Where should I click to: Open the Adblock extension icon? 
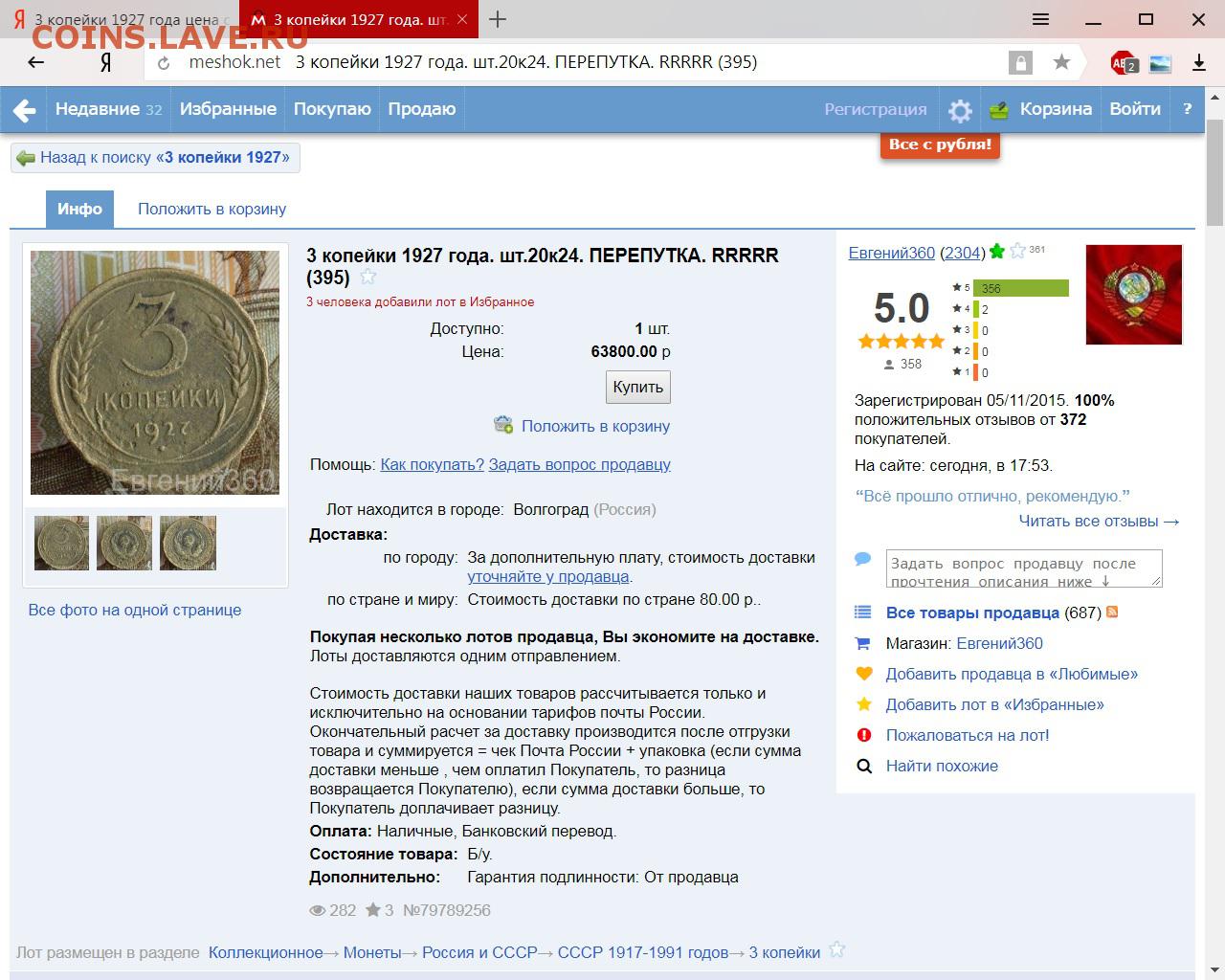point(1125,63)
